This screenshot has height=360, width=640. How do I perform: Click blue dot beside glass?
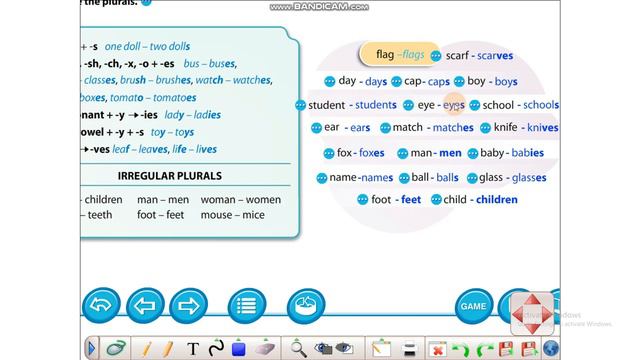pyautogui.click(x=472, y=178)
